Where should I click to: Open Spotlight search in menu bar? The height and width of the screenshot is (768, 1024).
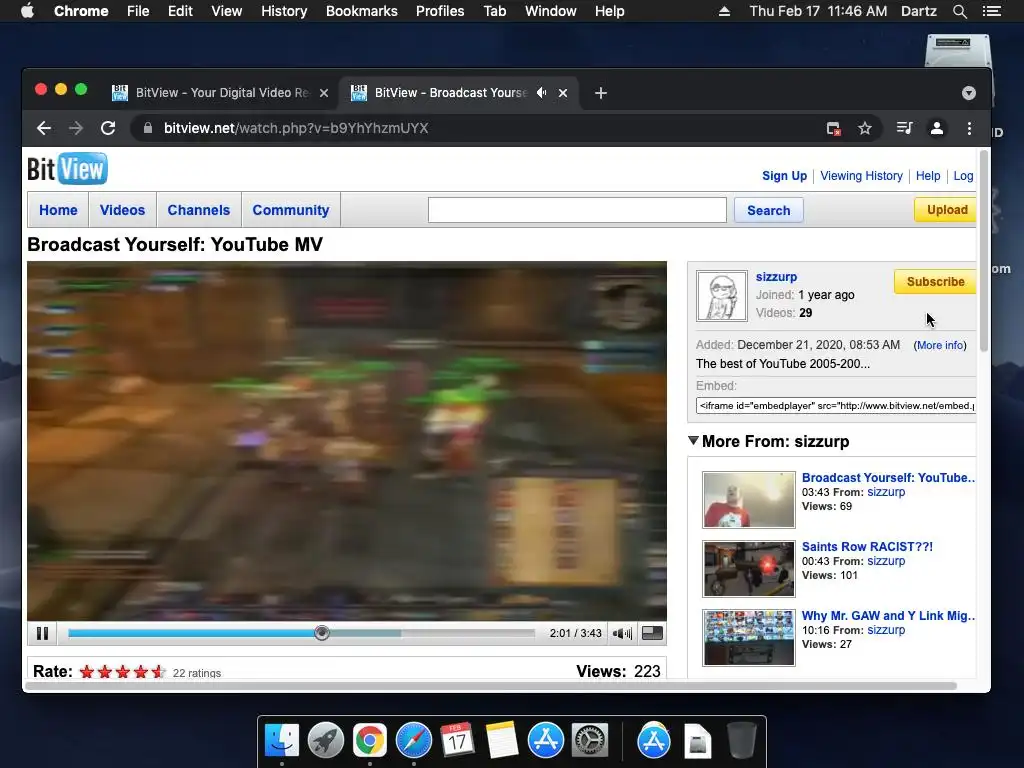click(959, 11)
